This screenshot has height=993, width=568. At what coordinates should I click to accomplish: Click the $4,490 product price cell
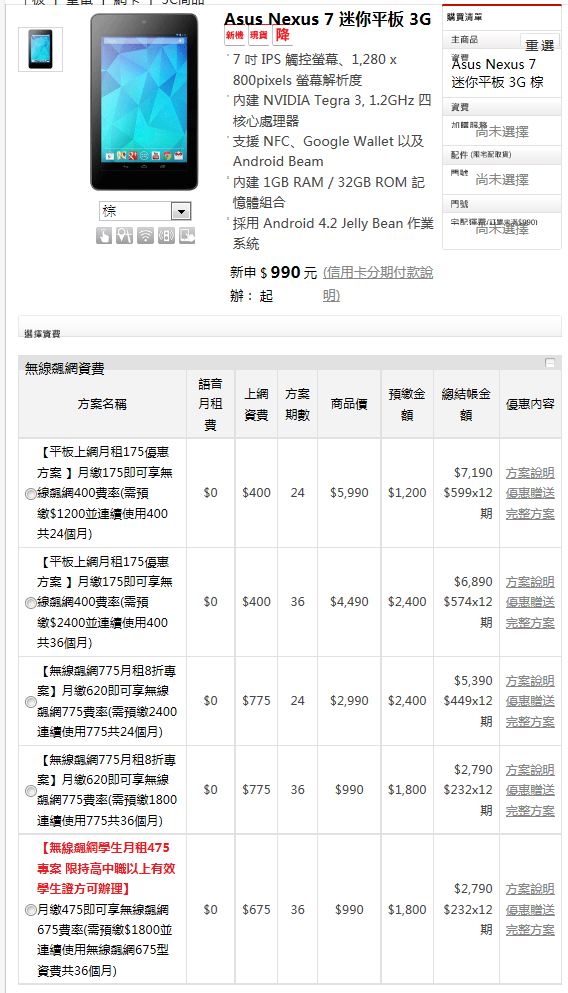coord(349,602)
